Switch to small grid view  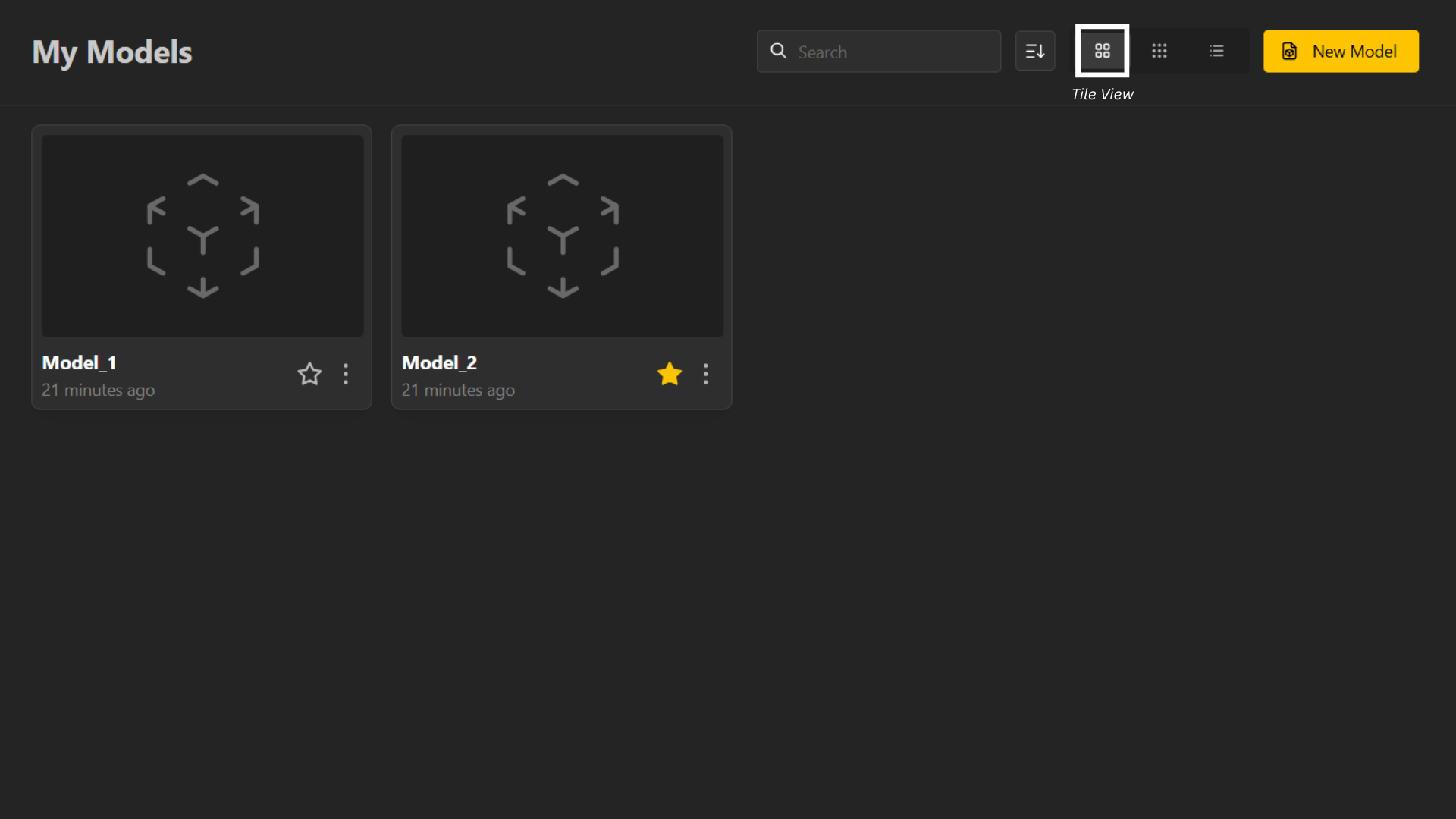point(1159,52)
